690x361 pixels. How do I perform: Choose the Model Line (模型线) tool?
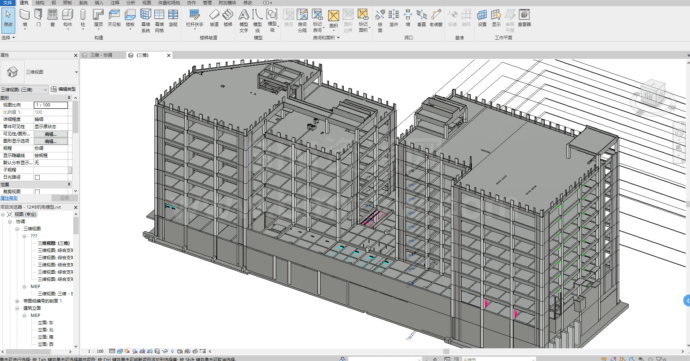[x=257, y=20]
